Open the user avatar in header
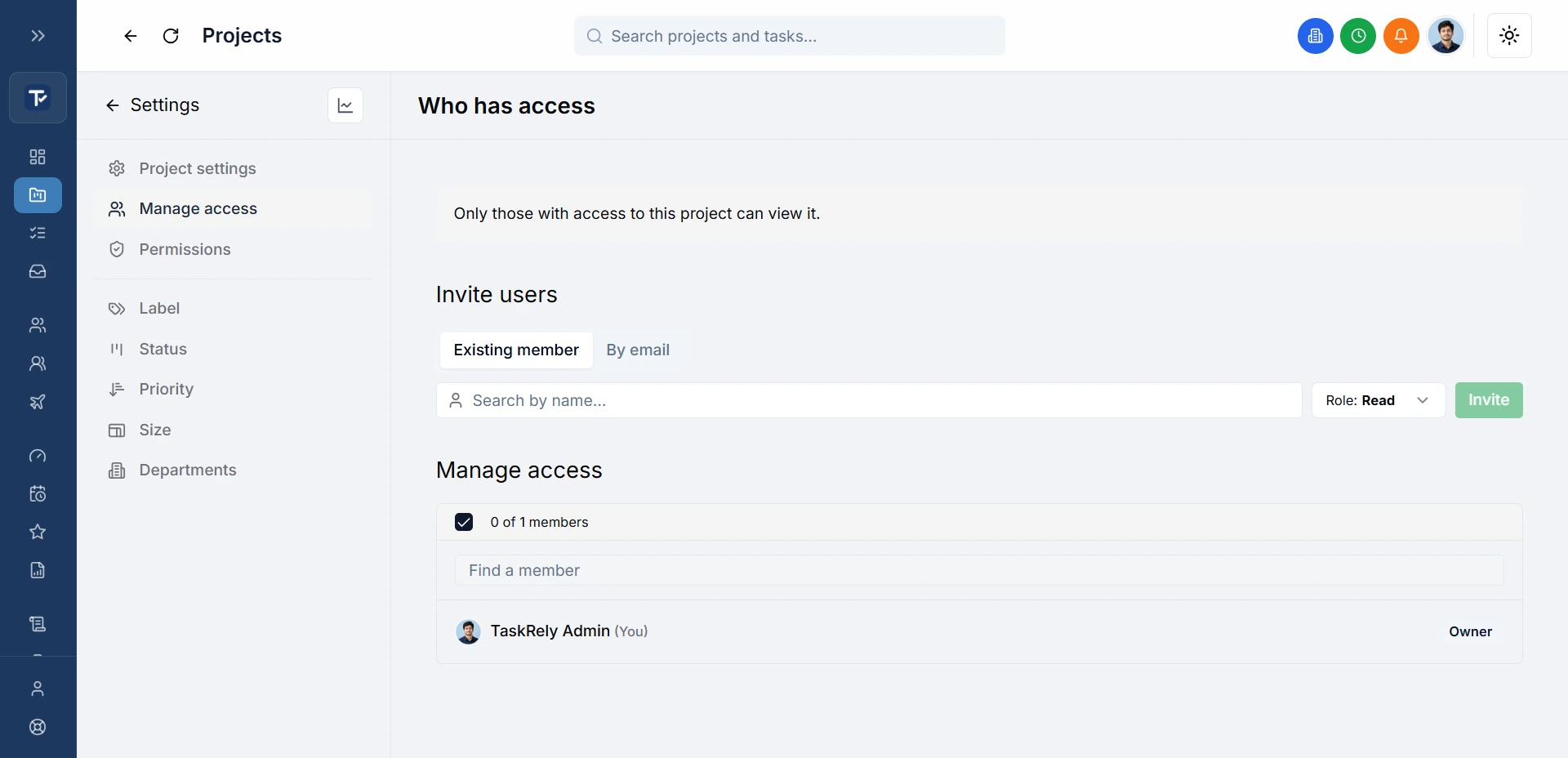Screen dimensions: 1568x758 coord(1445,36)
